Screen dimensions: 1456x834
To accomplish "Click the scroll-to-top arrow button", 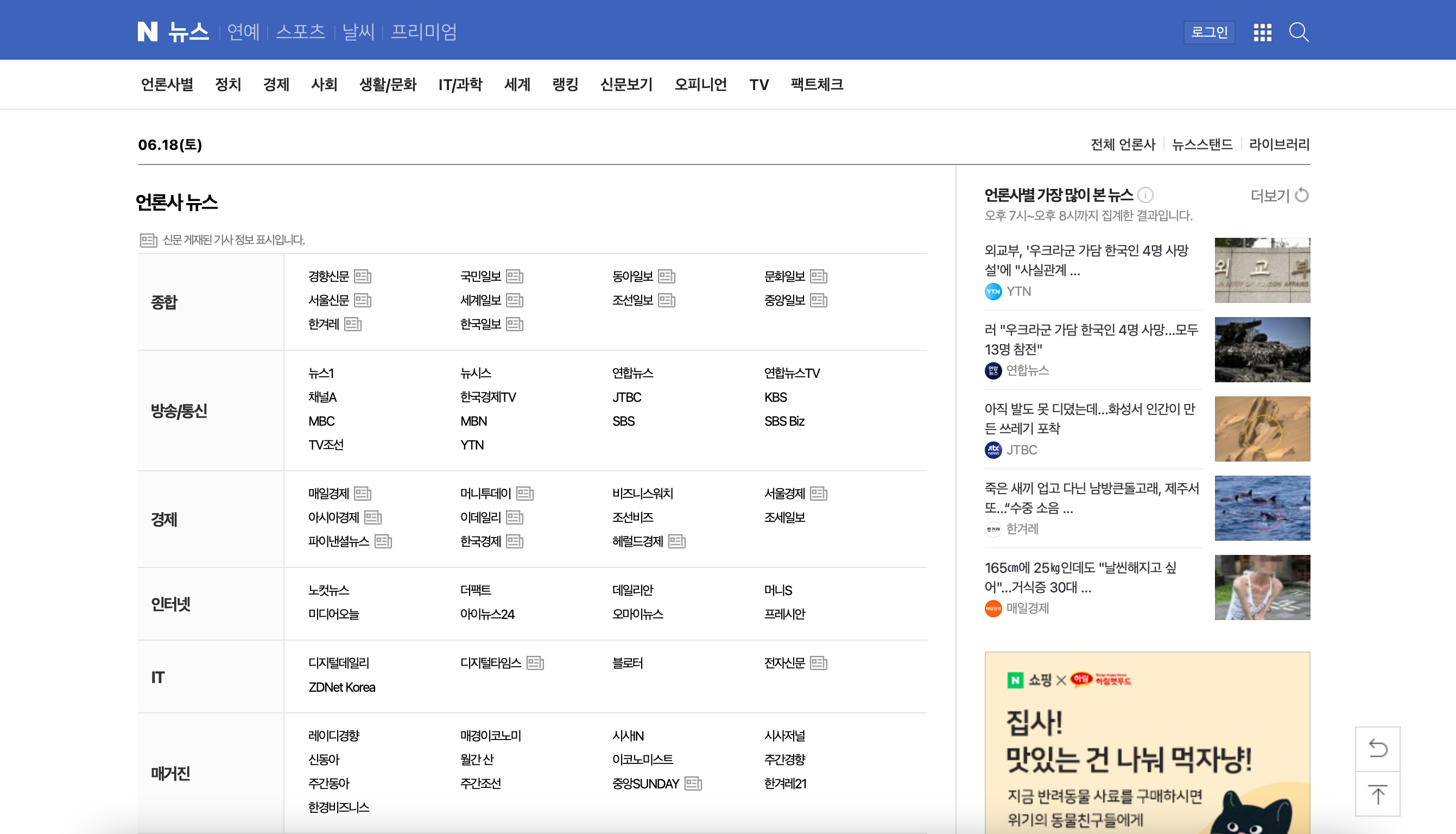I will pos(1378,794).
